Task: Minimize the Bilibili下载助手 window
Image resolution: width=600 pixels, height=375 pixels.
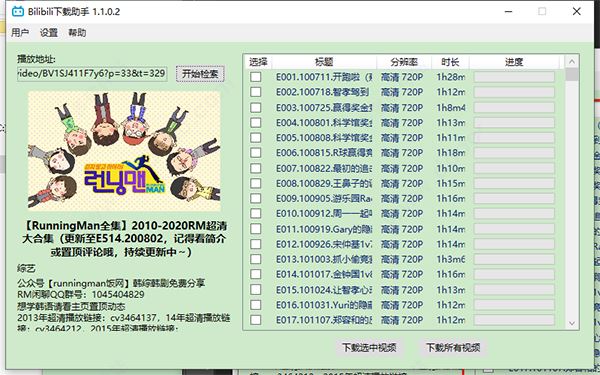Action: tap(508, 11)
